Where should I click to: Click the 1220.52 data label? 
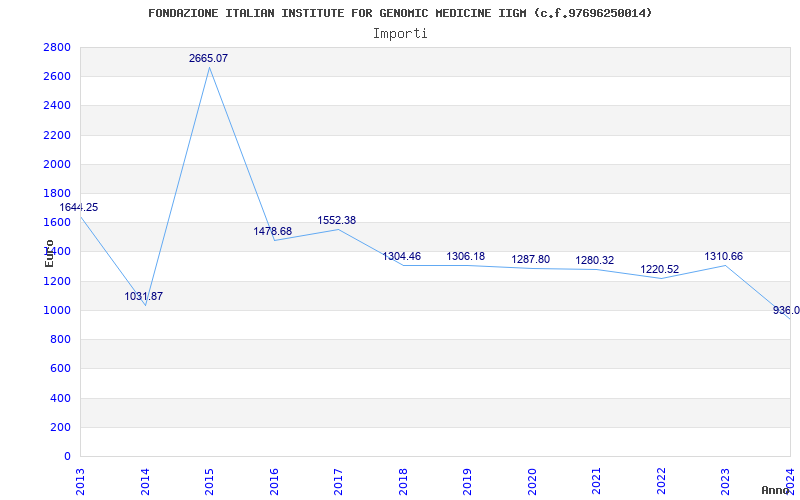[x=659, y=269]
